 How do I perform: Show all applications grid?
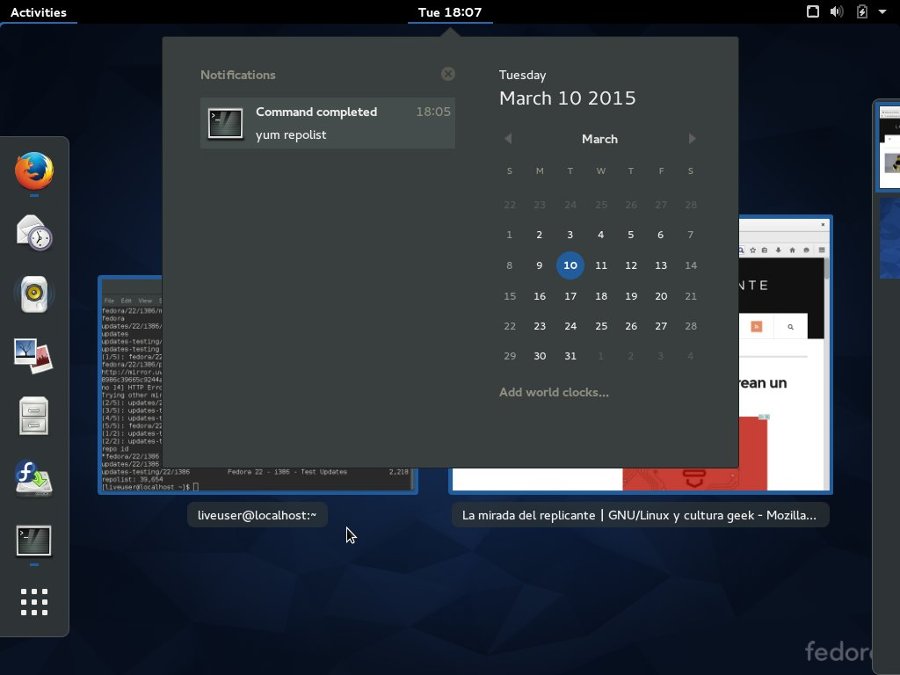[34, 602]
